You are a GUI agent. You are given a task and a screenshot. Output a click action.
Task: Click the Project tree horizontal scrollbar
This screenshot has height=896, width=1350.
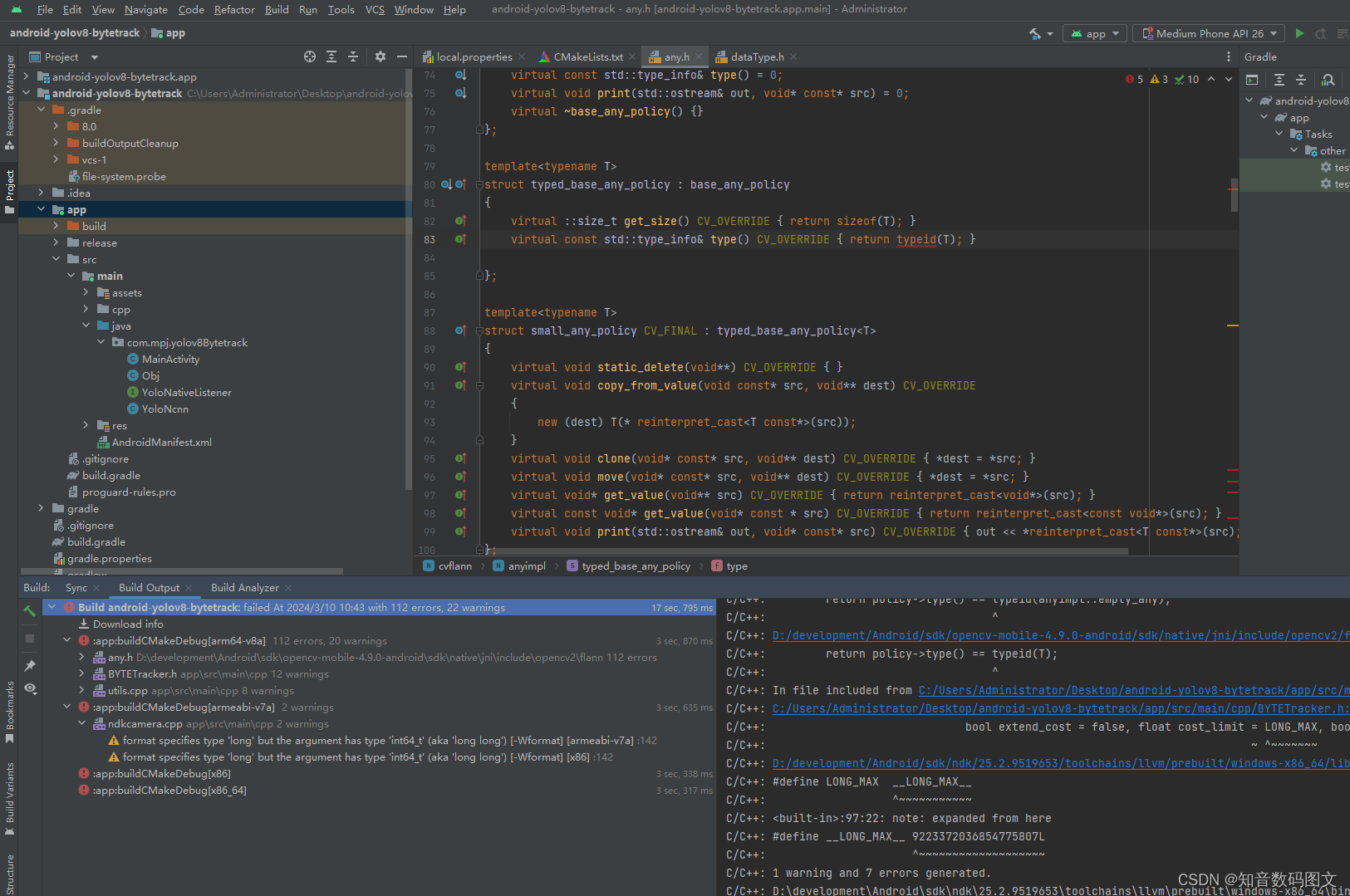coord(181,571)
